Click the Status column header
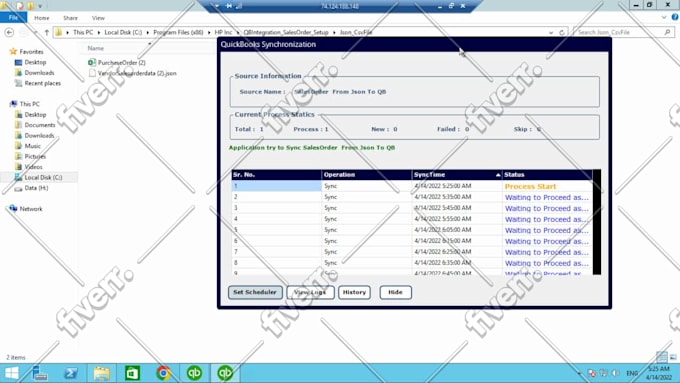The width and height of the screenshot is (680, 383). [x=547, y=175]
